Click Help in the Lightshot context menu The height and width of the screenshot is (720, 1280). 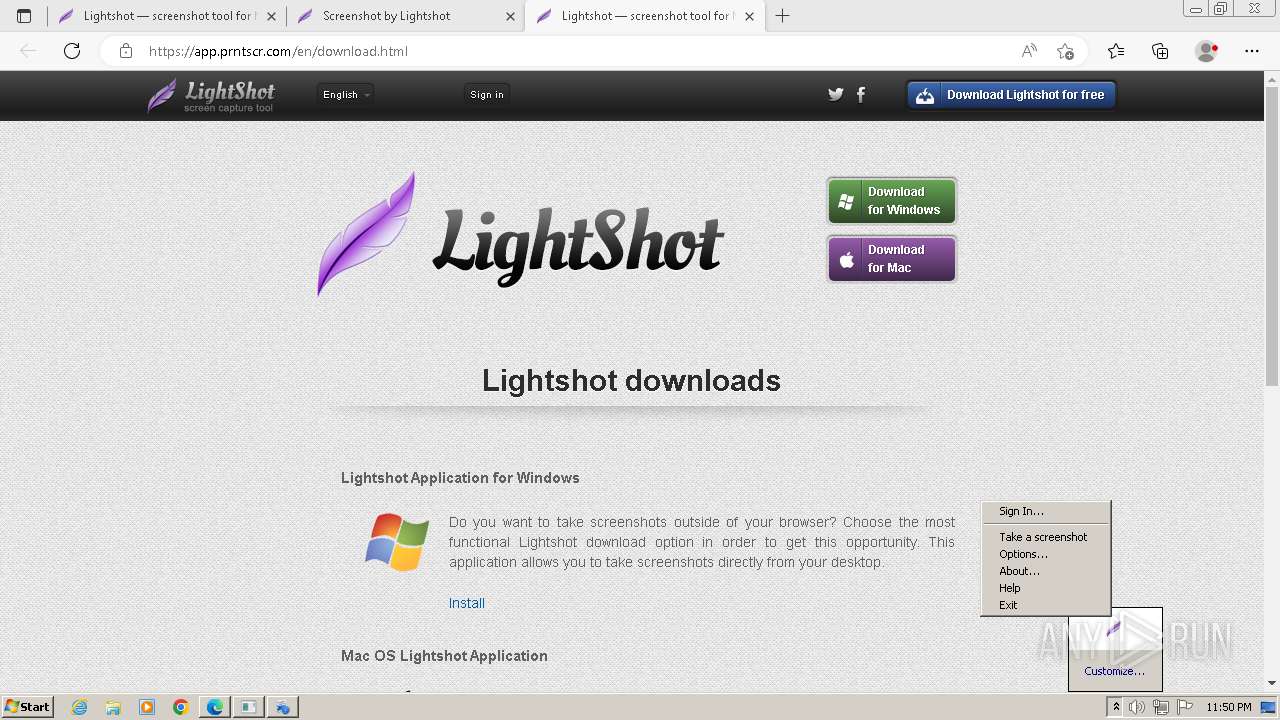1045,588
